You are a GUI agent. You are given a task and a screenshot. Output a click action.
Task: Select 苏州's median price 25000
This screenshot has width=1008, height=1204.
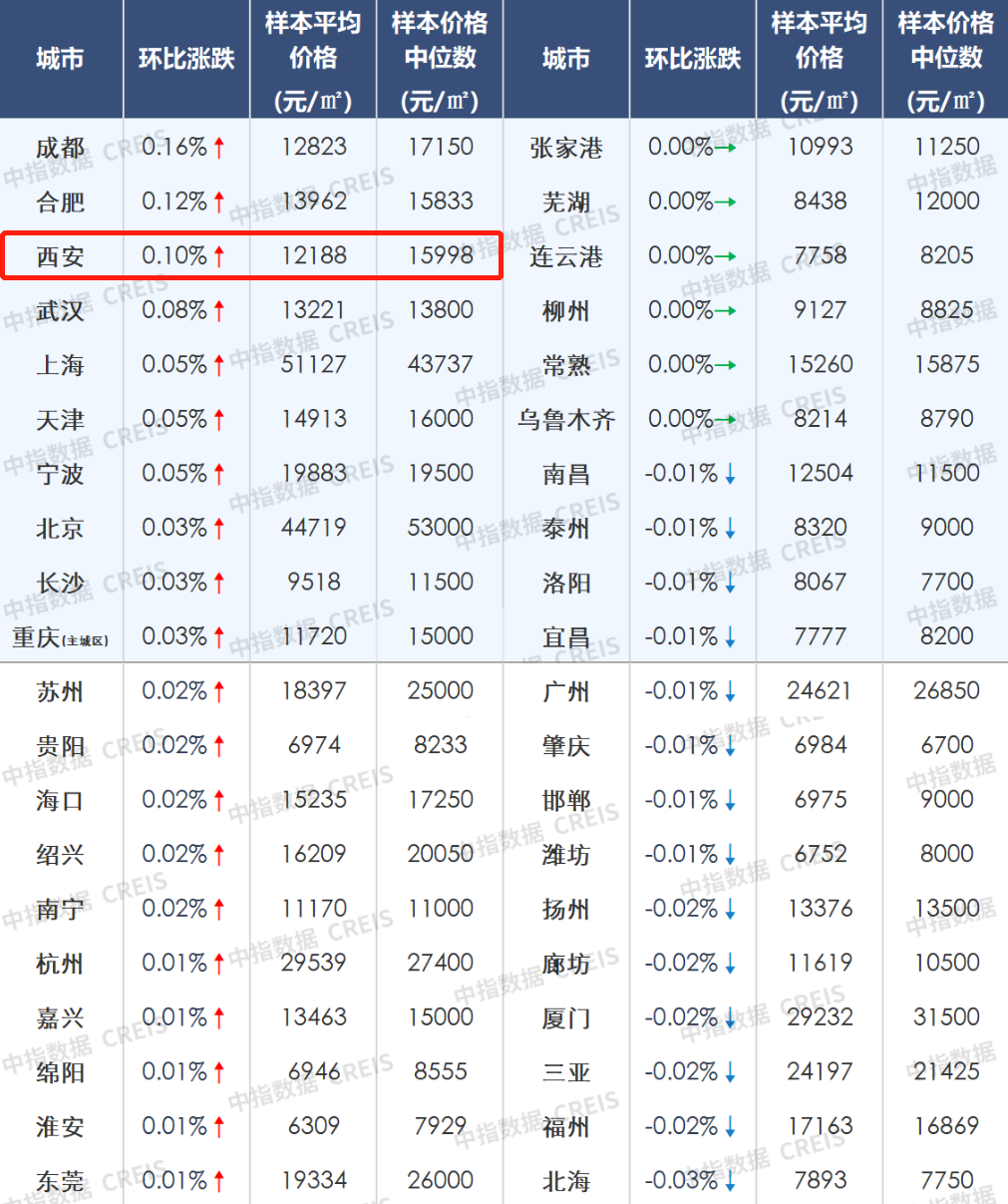pyautogui.click(x=441, y=690)
